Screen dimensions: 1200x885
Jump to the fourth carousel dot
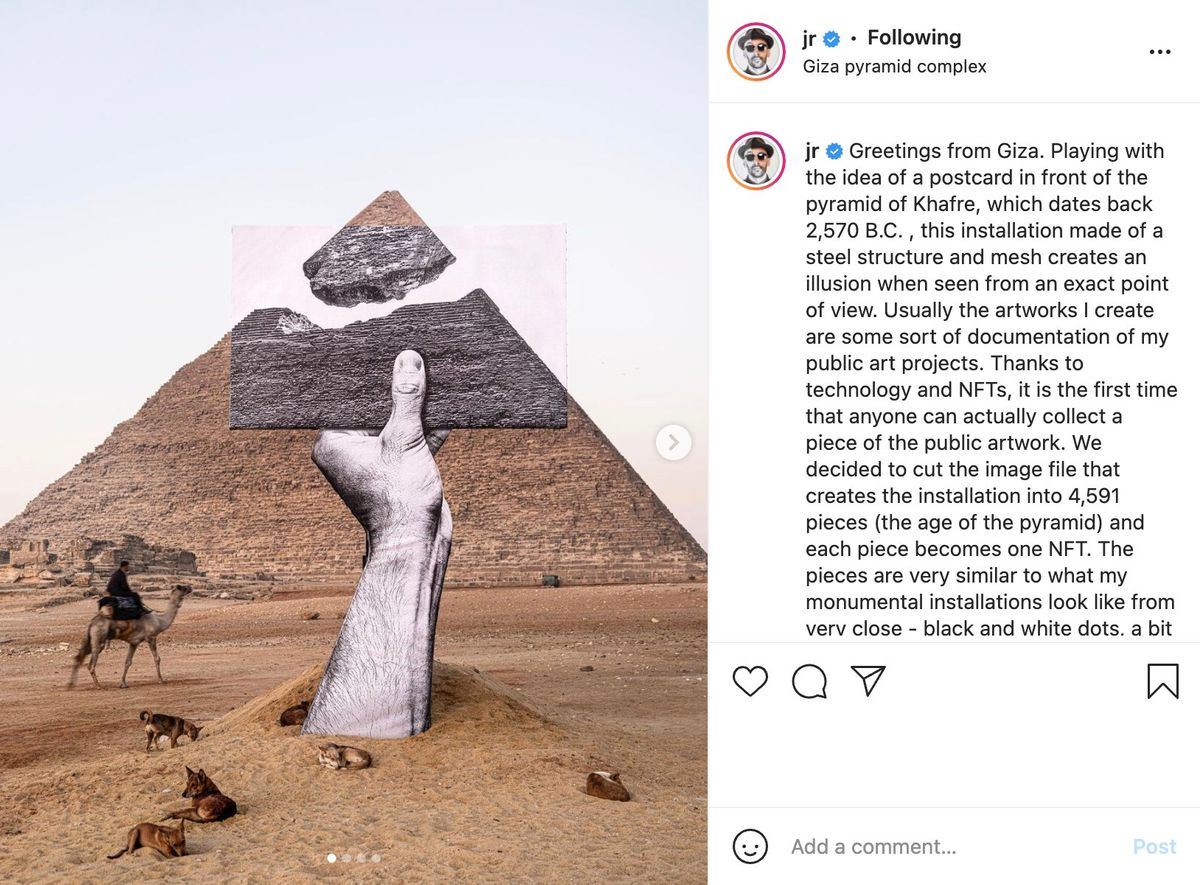(376, 858)
